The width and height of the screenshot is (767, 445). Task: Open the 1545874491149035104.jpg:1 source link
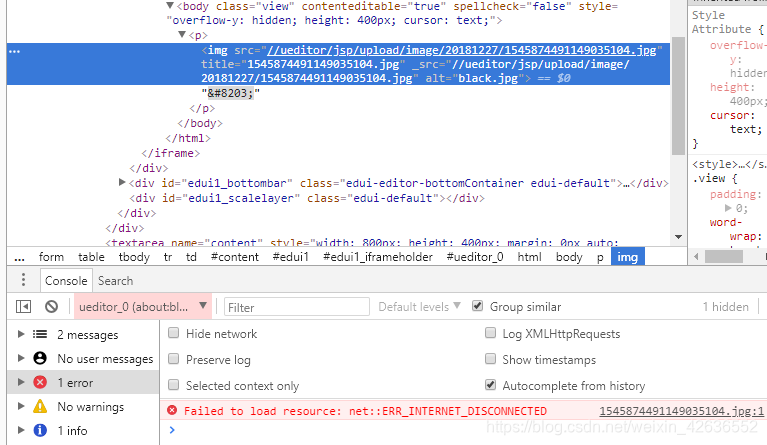[x=681, y=411]
